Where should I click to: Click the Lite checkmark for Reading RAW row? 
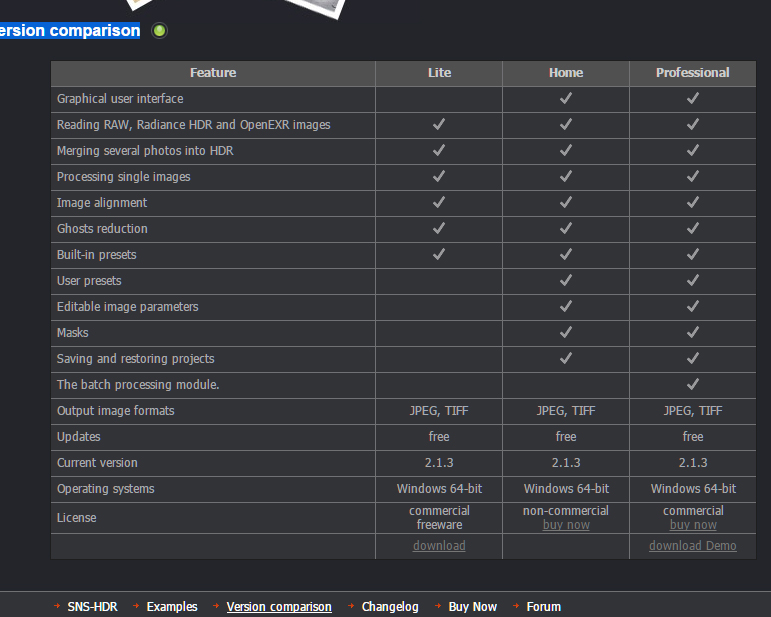439,124
